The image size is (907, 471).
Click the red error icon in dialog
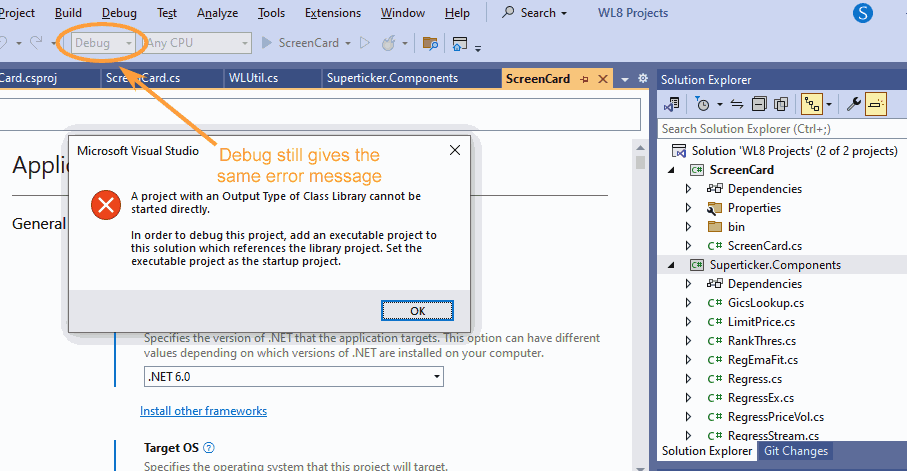[x=106, y=205]
